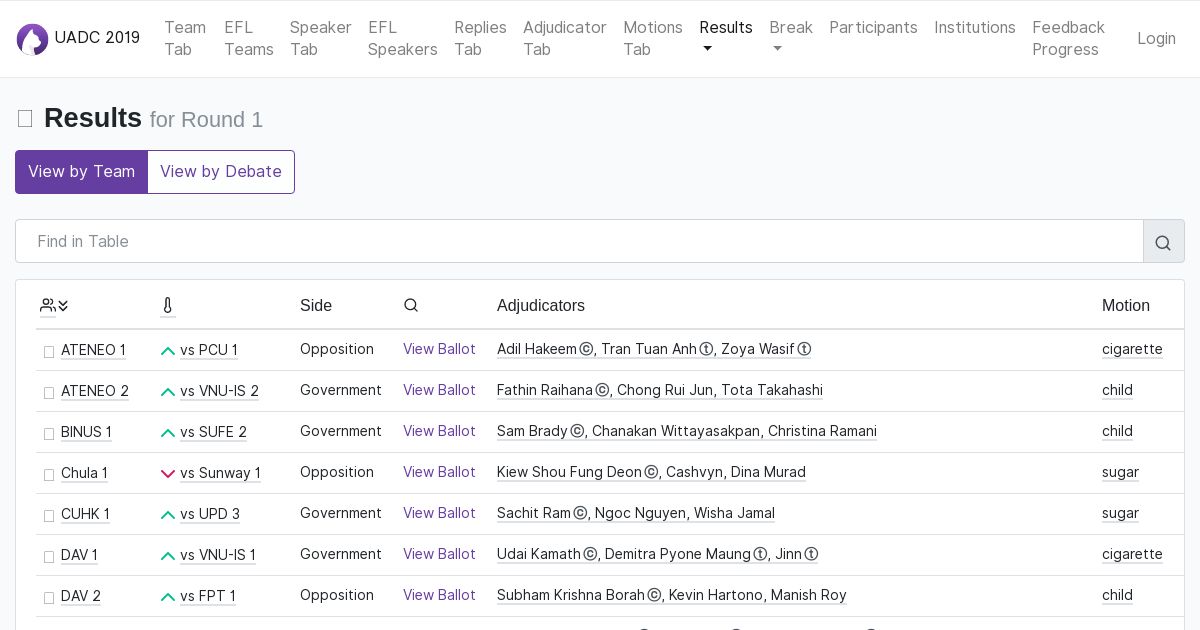This screenshot has width=1200, height=630.
Task: Focus the Find in Table search field
Action: (579, 242)
